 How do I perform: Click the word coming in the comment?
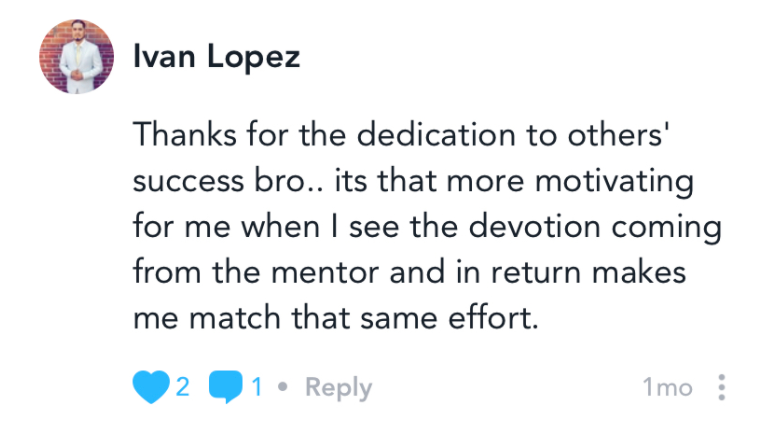667,227
